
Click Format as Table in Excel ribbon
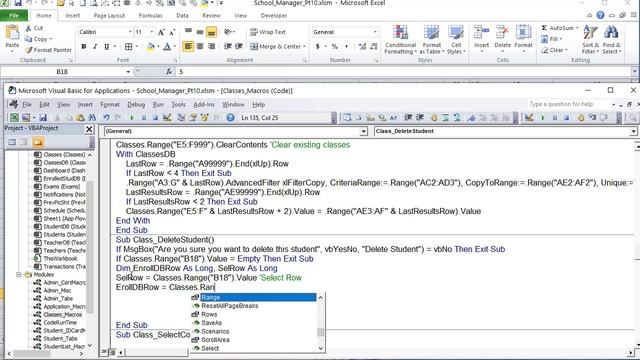pyautogui.click(x=431, y=40)
